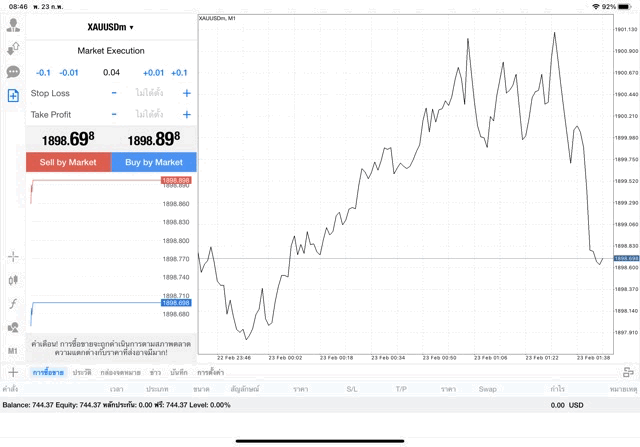The image size is (640, 447).
Task: Select the new order icon
Action: pos(13,96)
